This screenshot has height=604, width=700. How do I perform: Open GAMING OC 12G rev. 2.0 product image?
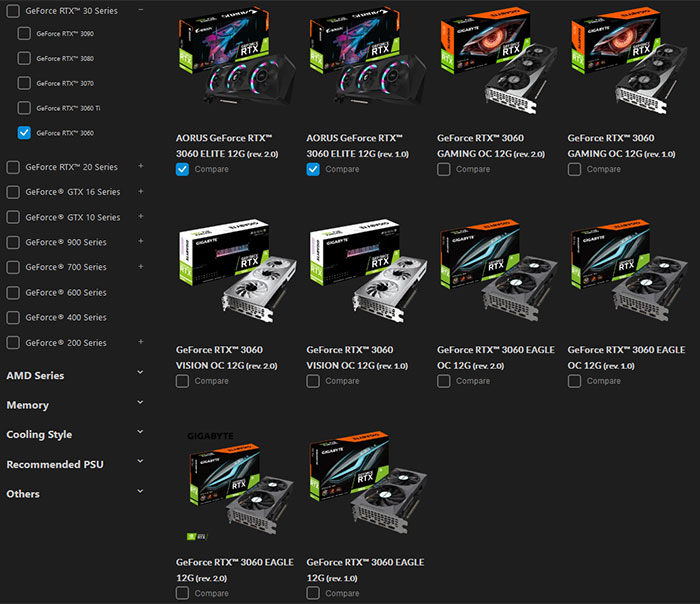tap(497, 59)
